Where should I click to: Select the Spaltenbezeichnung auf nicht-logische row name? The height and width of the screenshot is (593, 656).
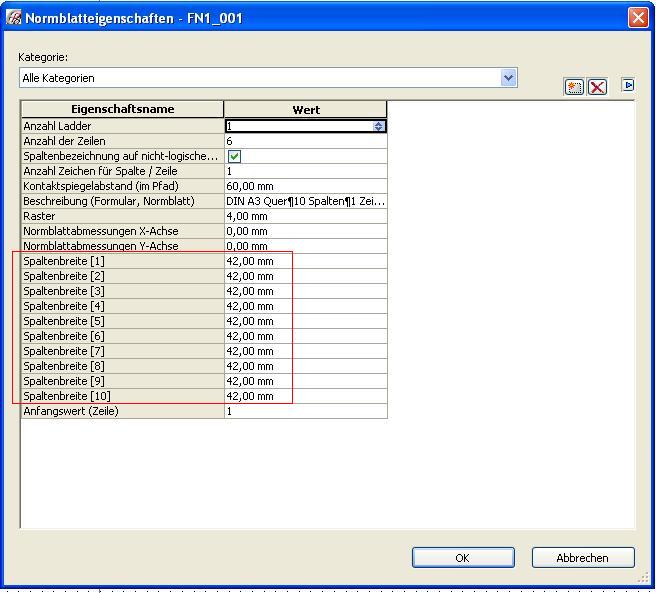122,157
